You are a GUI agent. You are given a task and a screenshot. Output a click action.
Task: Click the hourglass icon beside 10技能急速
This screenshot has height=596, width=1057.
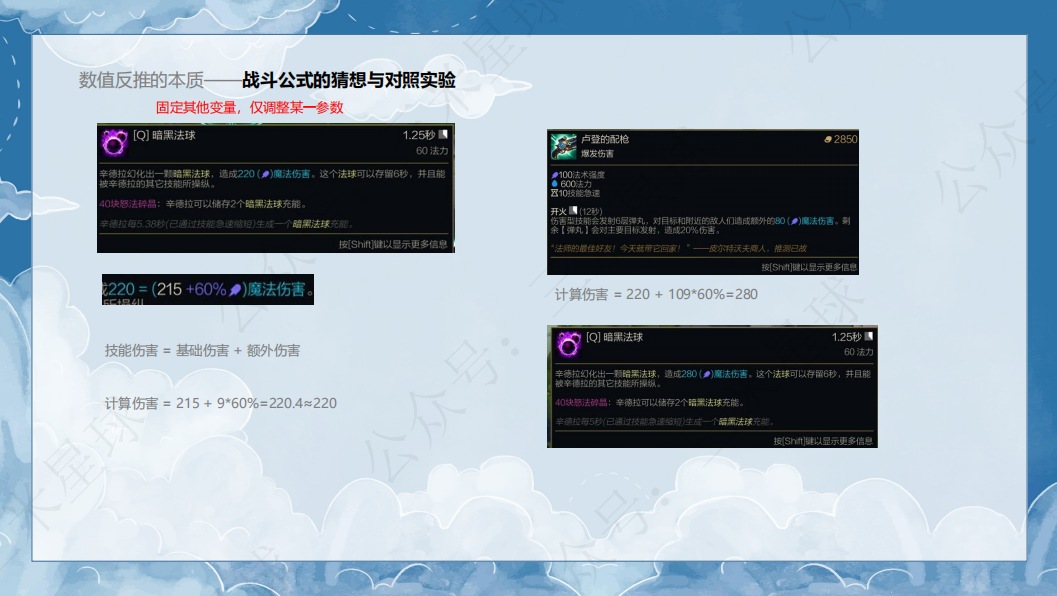coord(555,193)
